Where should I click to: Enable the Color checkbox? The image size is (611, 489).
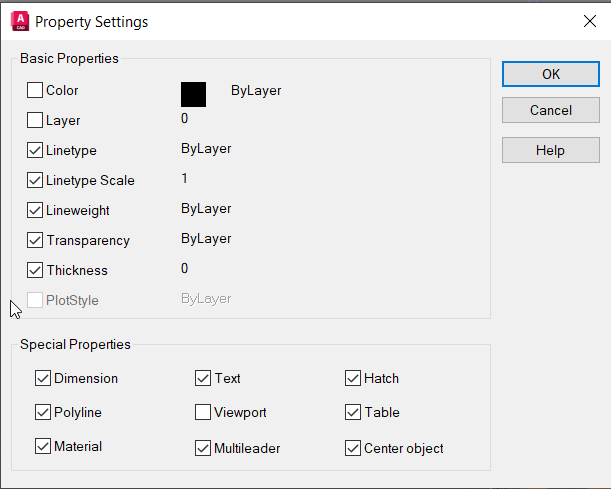point(35,91)
